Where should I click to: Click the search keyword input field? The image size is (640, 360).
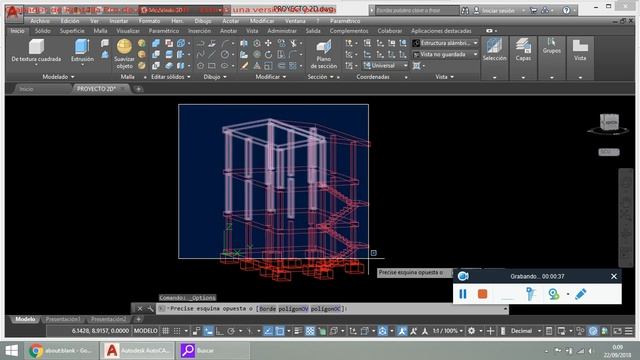click(417, 11)
